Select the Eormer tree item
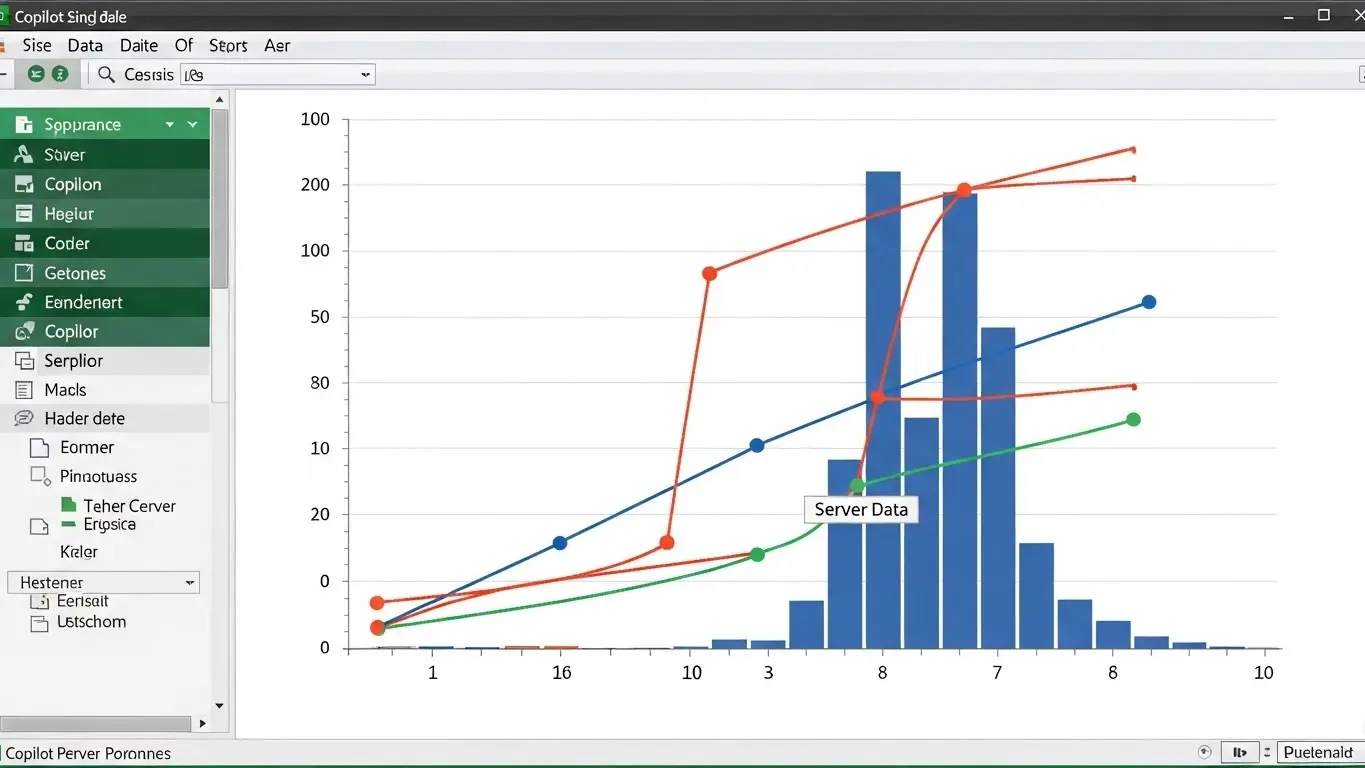Viewport: 1365px width, 768px height. coord(86,448)
